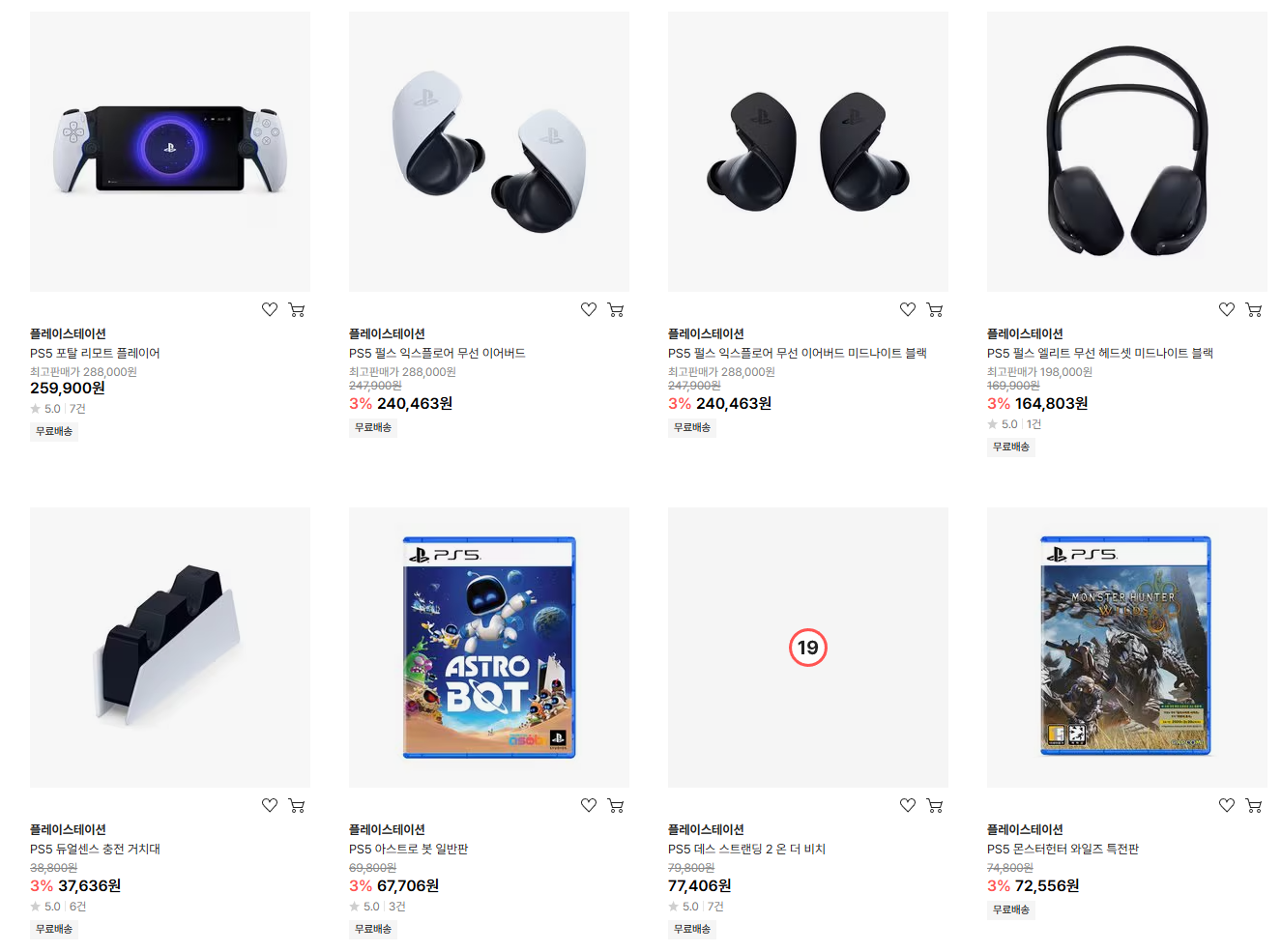Image resolution: width=1281 pixels, height=952 pixels.
Task: Open the PS5 듀얼센스 충전 거치대 title link
Action: [x=95, y=849]
